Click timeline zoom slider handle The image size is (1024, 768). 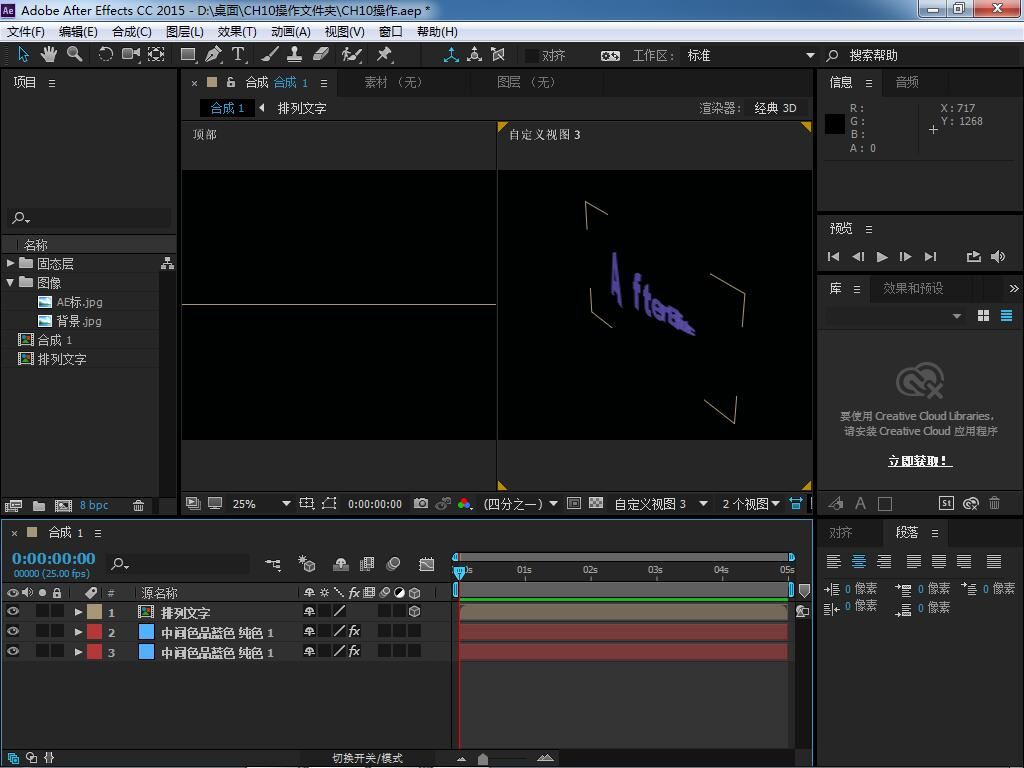point(483,759)
